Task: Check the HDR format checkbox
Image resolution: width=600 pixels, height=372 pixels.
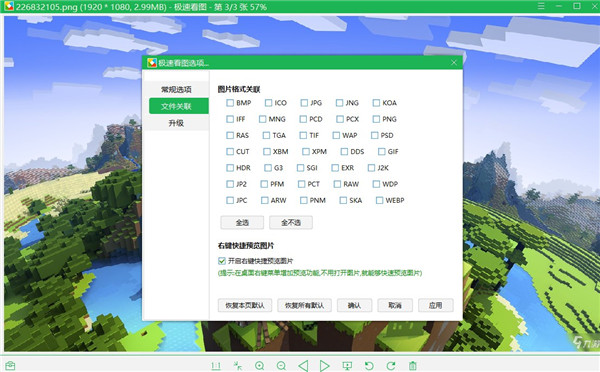Action: 230,168
